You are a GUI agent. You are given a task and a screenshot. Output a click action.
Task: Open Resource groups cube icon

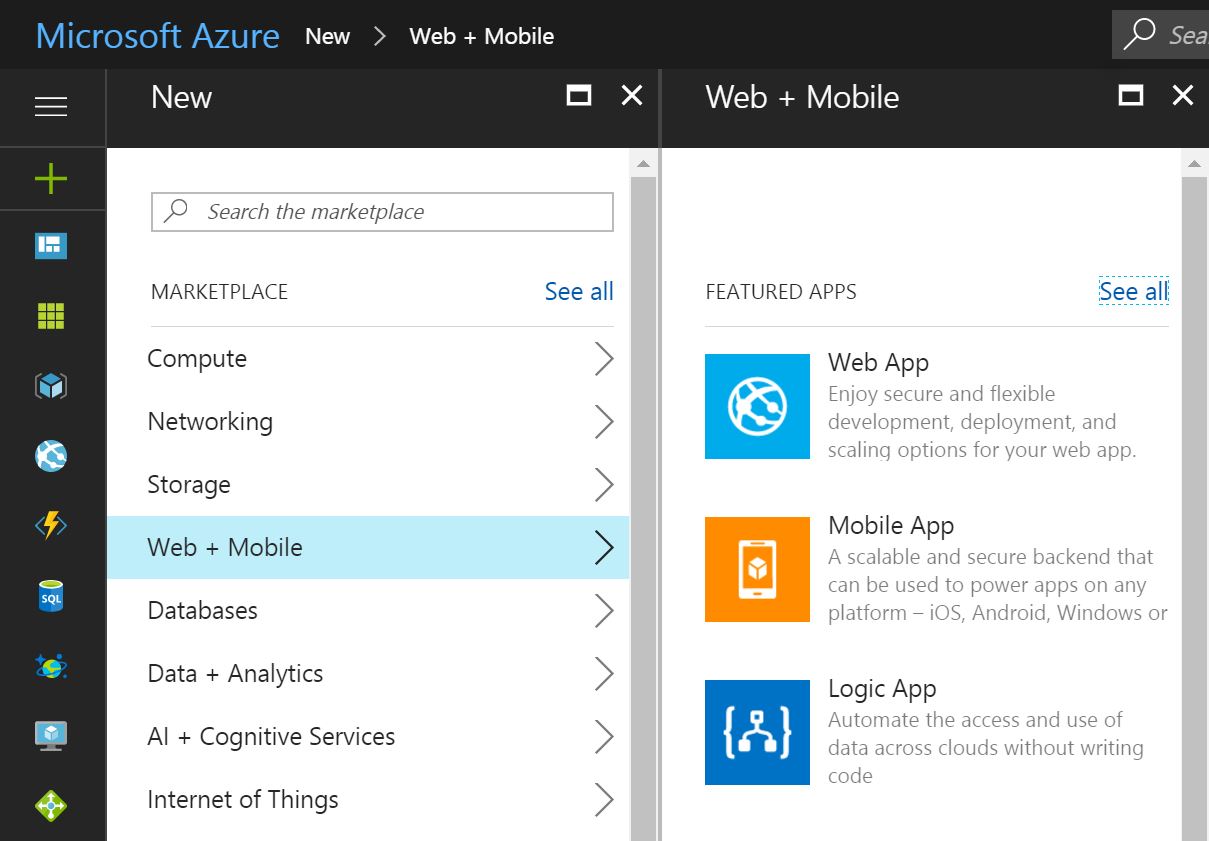point(51,386)
